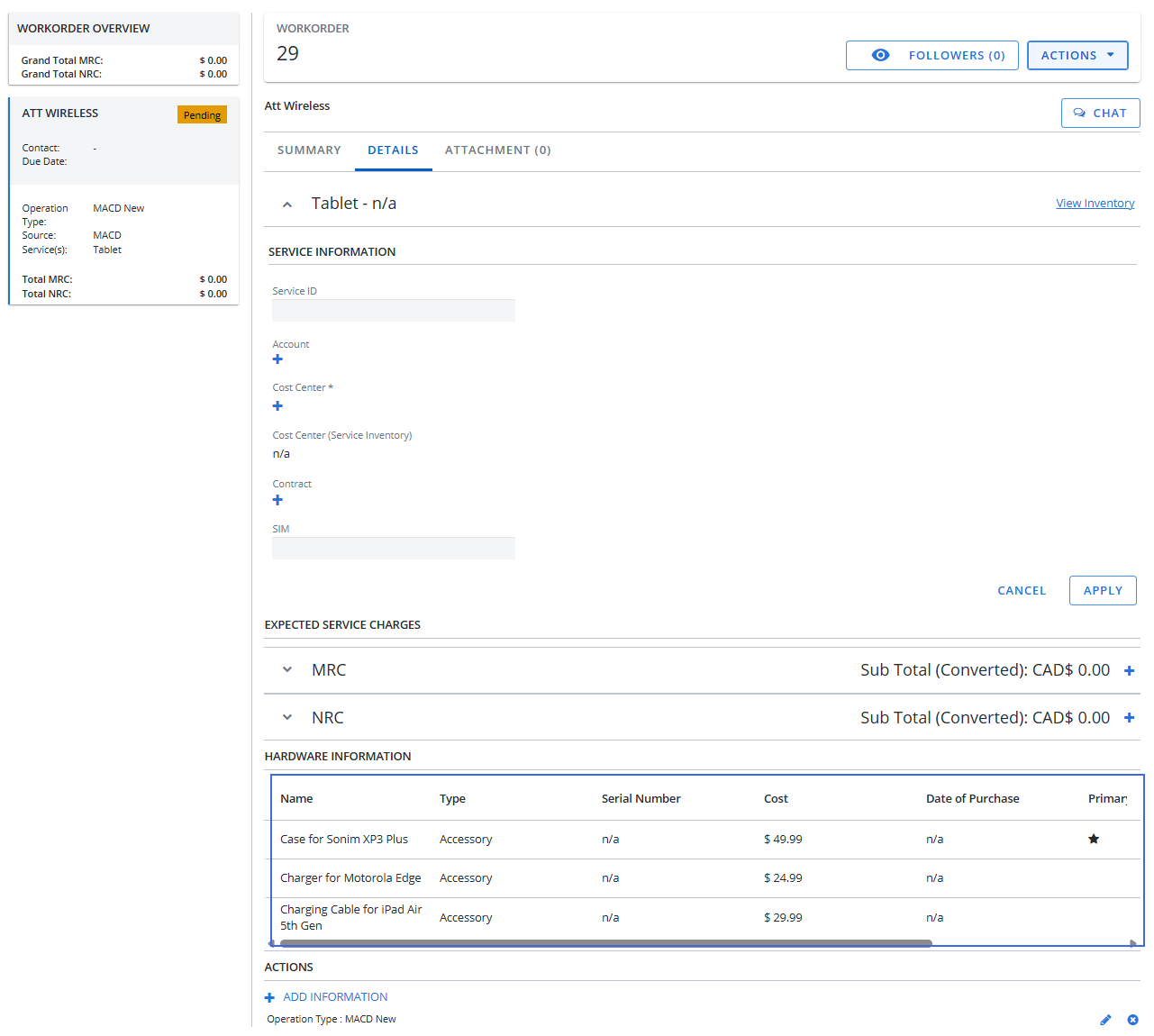Open the View Inventory link
The width and height of the screenshot is (1154, 1036).
(x=1095, y=204)
